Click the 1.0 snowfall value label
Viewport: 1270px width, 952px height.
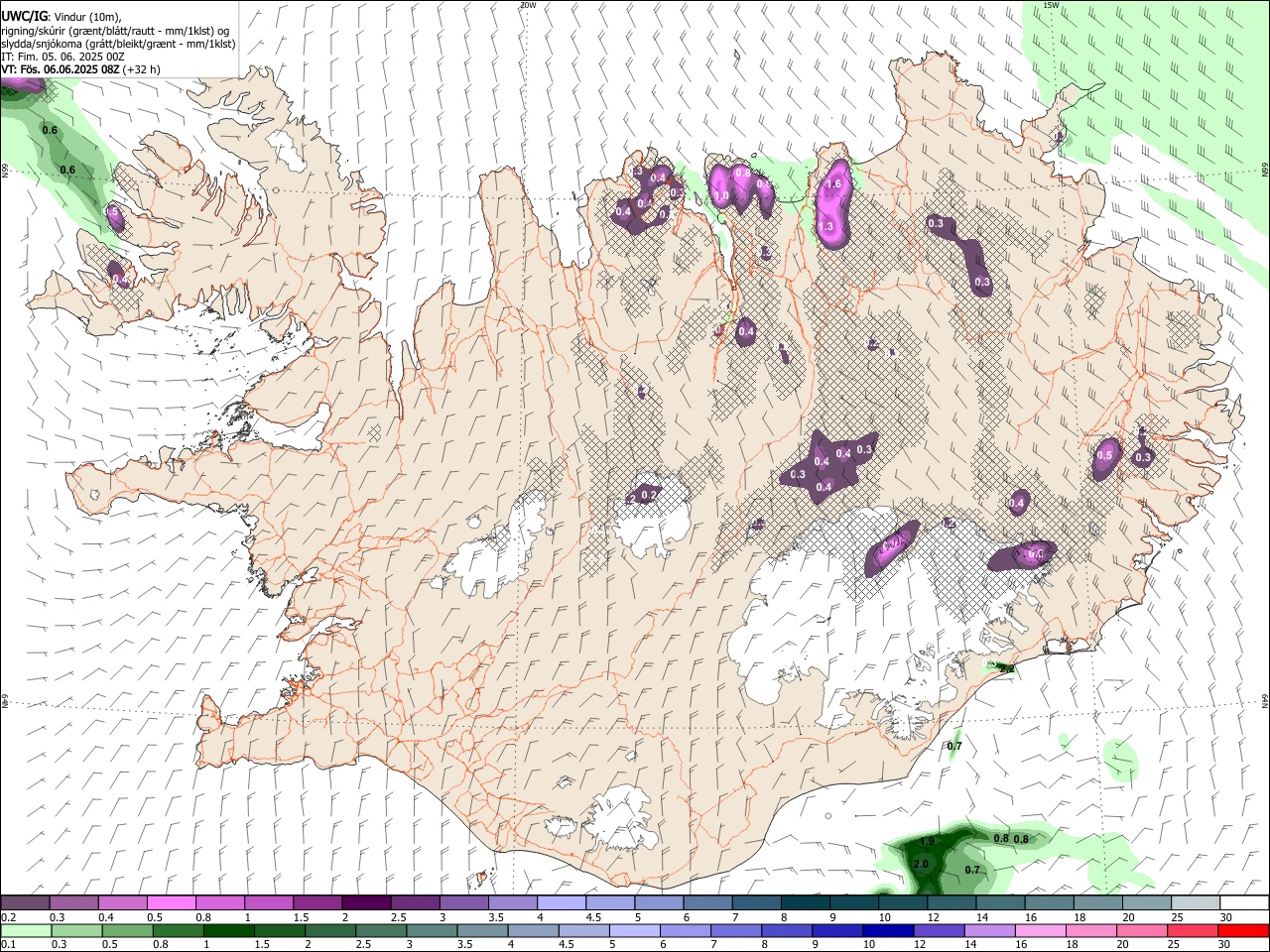[x=722, y=196]
